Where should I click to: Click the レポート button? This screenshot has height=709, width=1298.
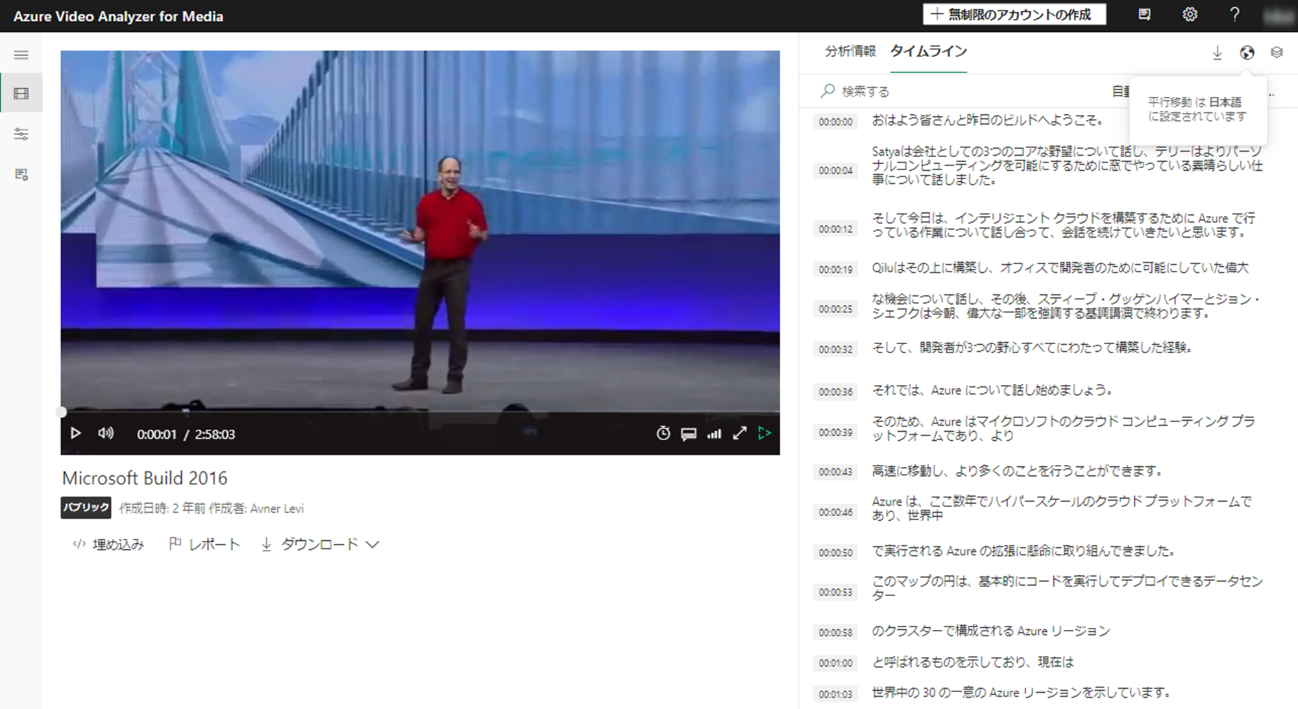204,545
